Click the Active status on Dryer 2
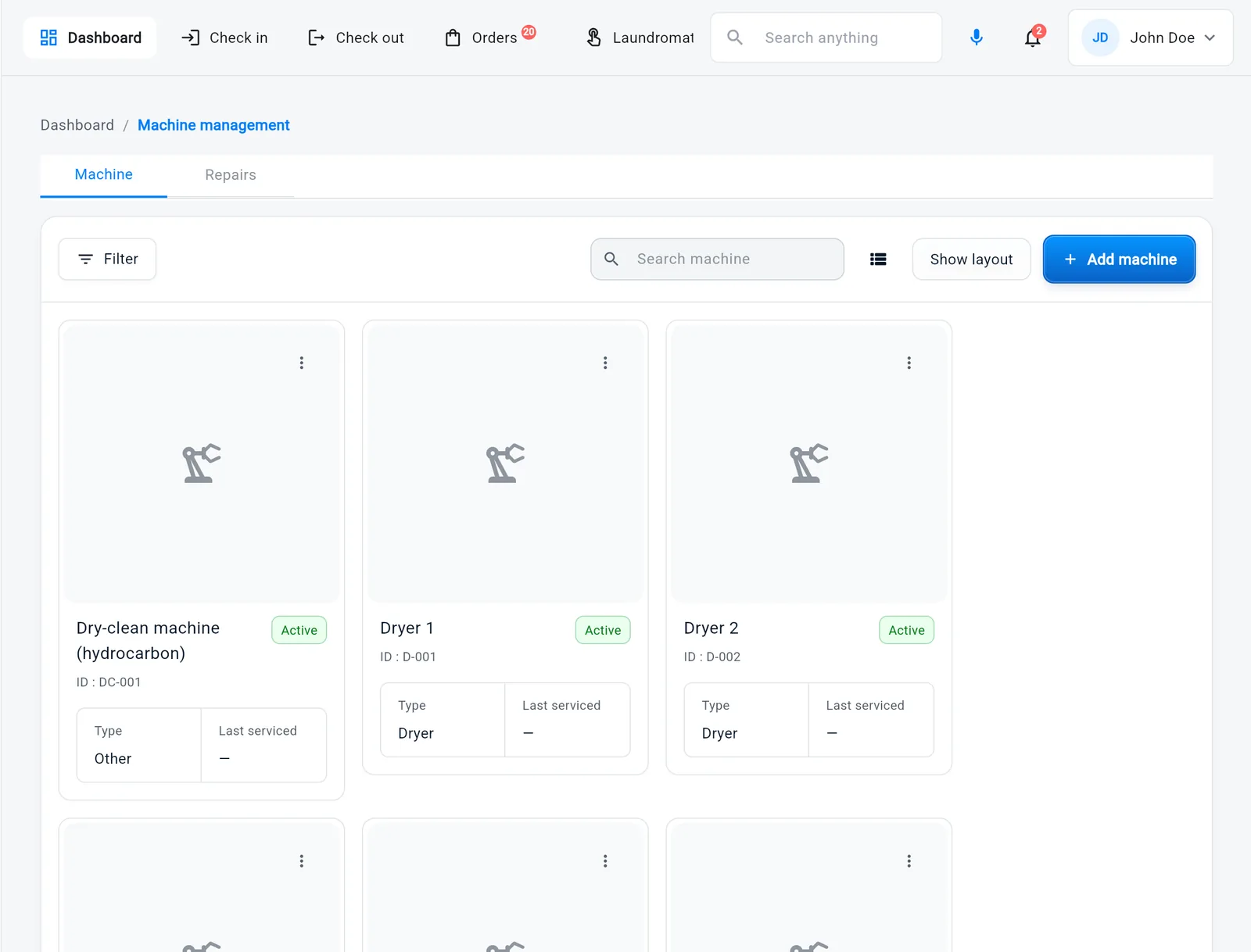The image size is (1251, 952). pyautogui.click(x=906, y=630)
